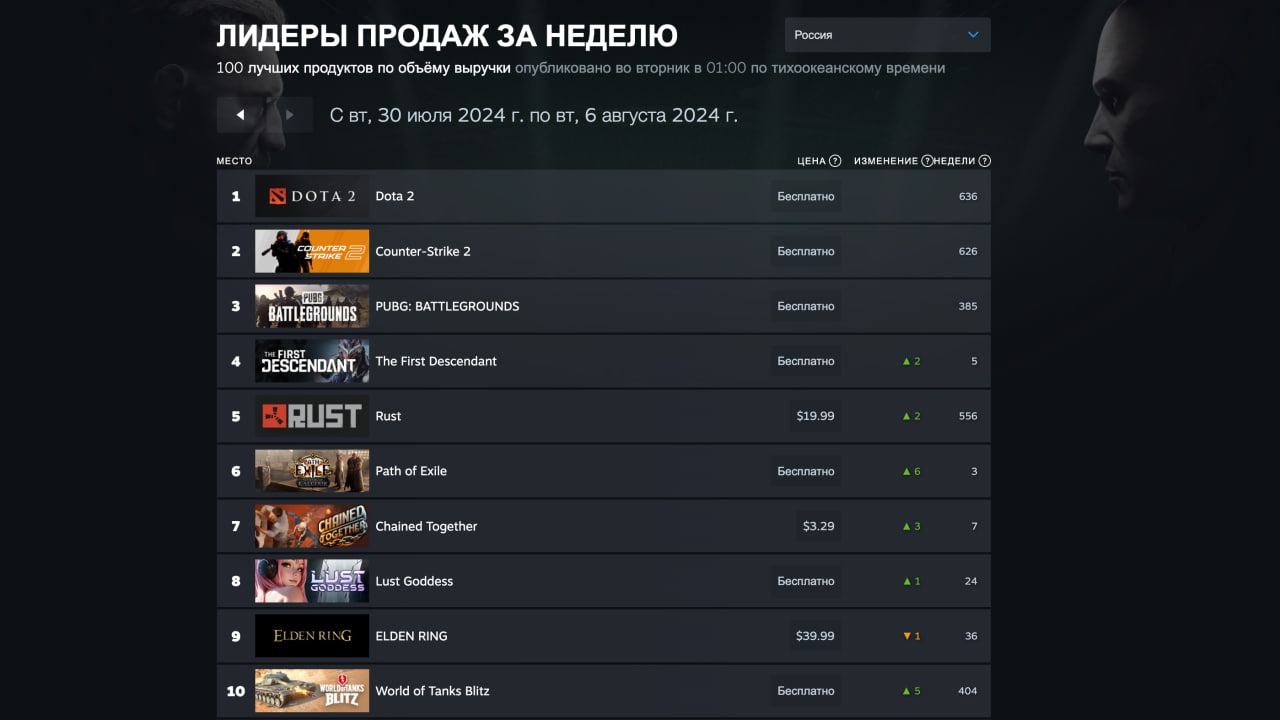Click the Бесплатно label for Lust Goddess
Image resolution: width=1280 pixels, height=720 pixels.
point(806,581)
